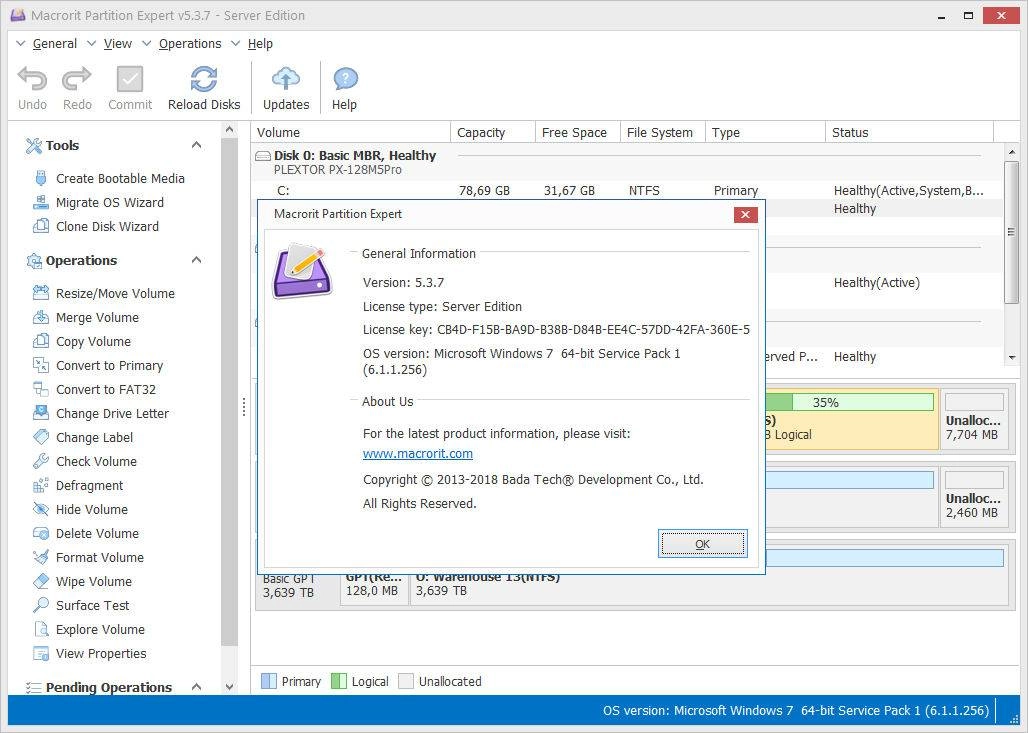Viewport: 1028px width, 733px height.
Task: Click the Undo toolbar icon
Action: pyautogui.click(x=32, y=79)
